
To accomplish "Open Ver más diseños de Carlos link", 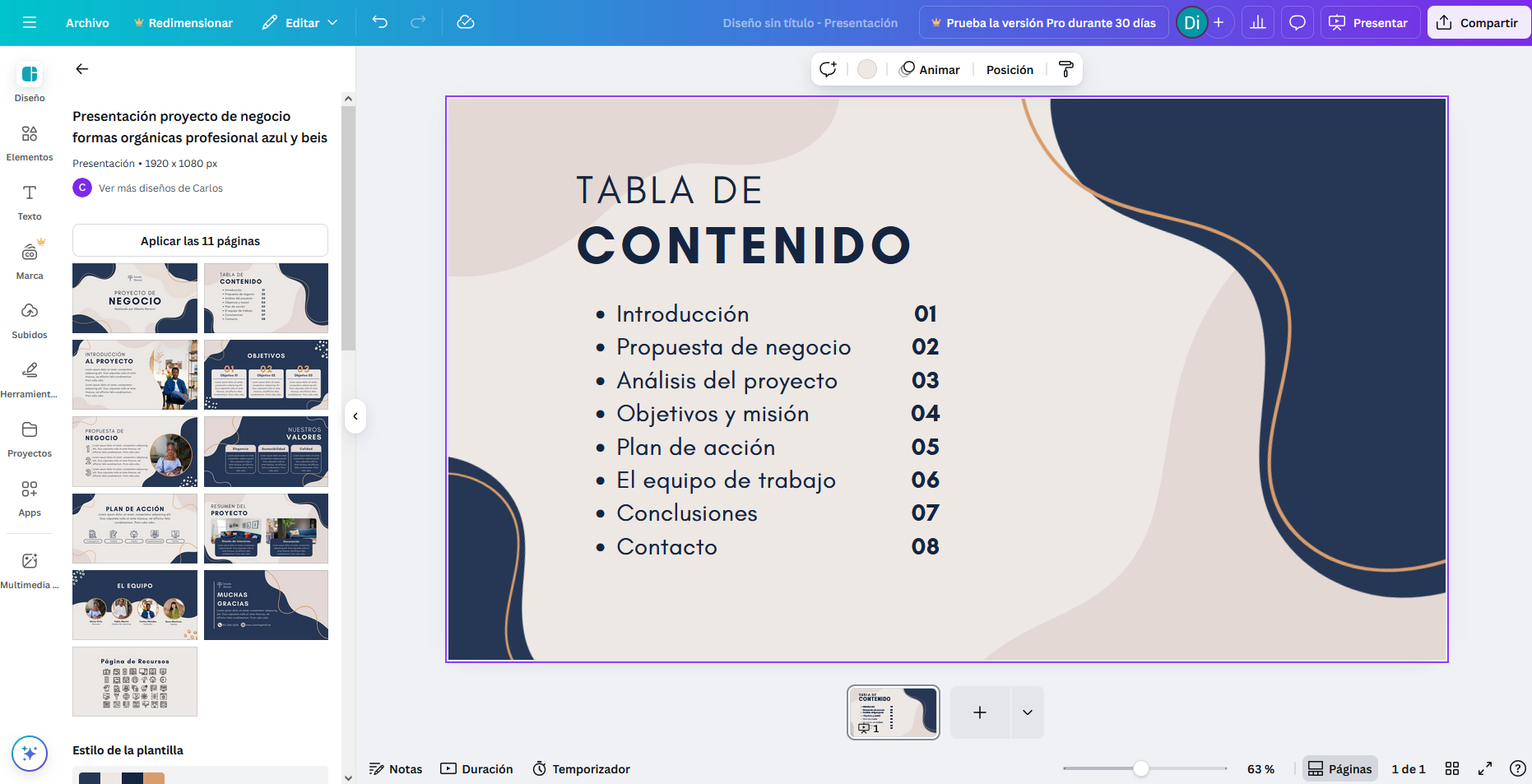I will pyautogui.click(x=160, y=188).
